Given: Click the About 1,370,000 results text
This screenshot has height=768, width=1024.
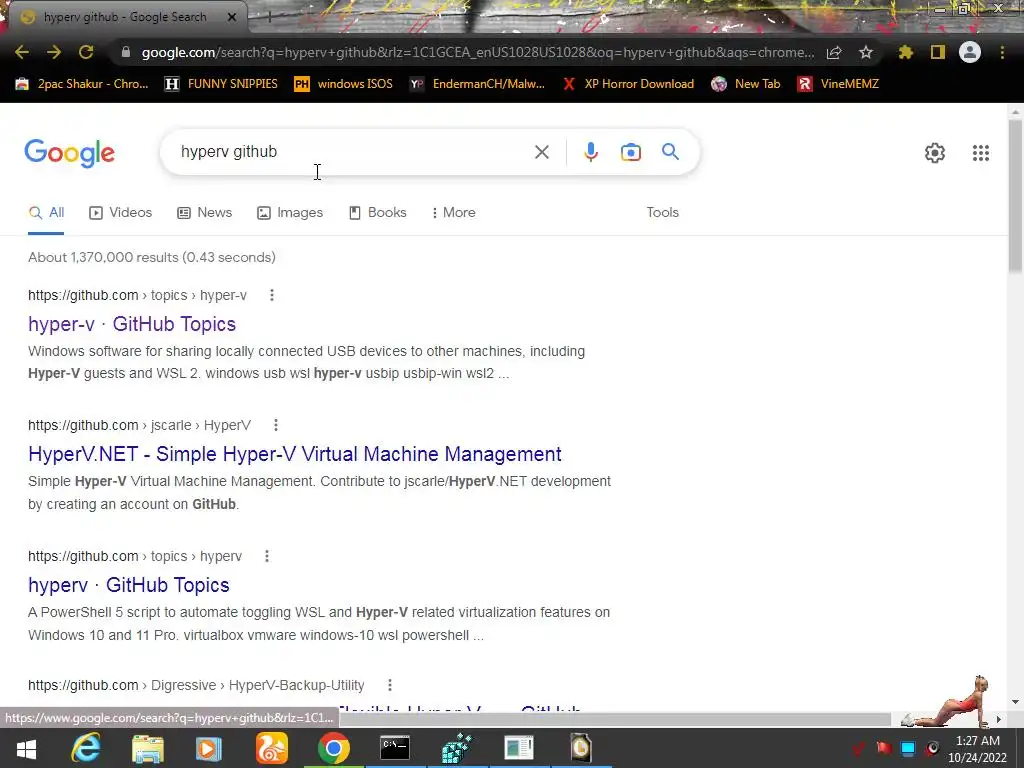Looking at the screenshot, I should (x=152, y=257).
